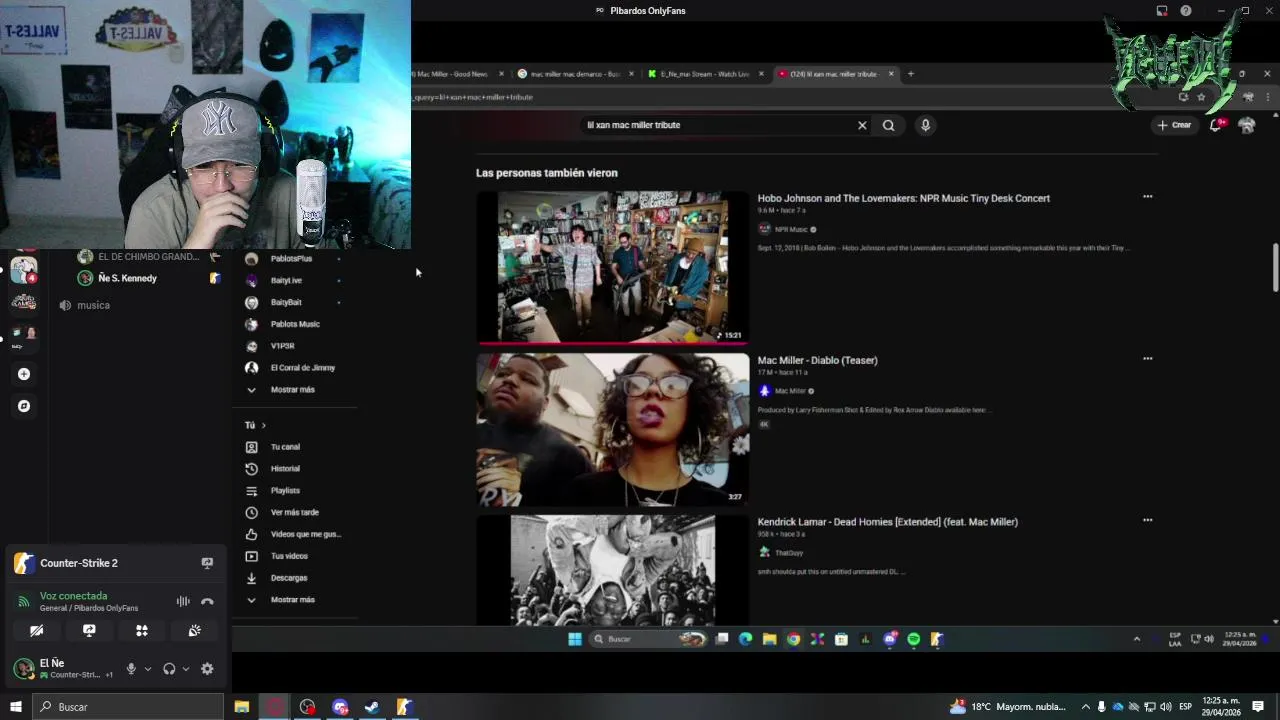Open Steam from the Windows taskbar

tap(372, 707)
